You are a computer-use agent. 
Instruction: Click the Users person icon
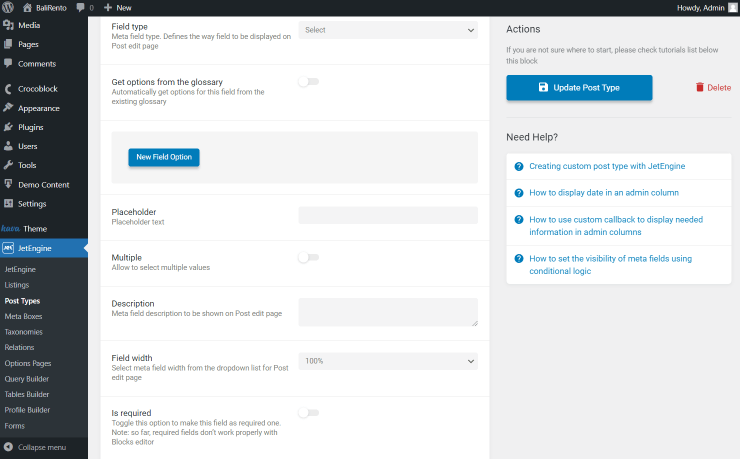click(x=8, y=146)
